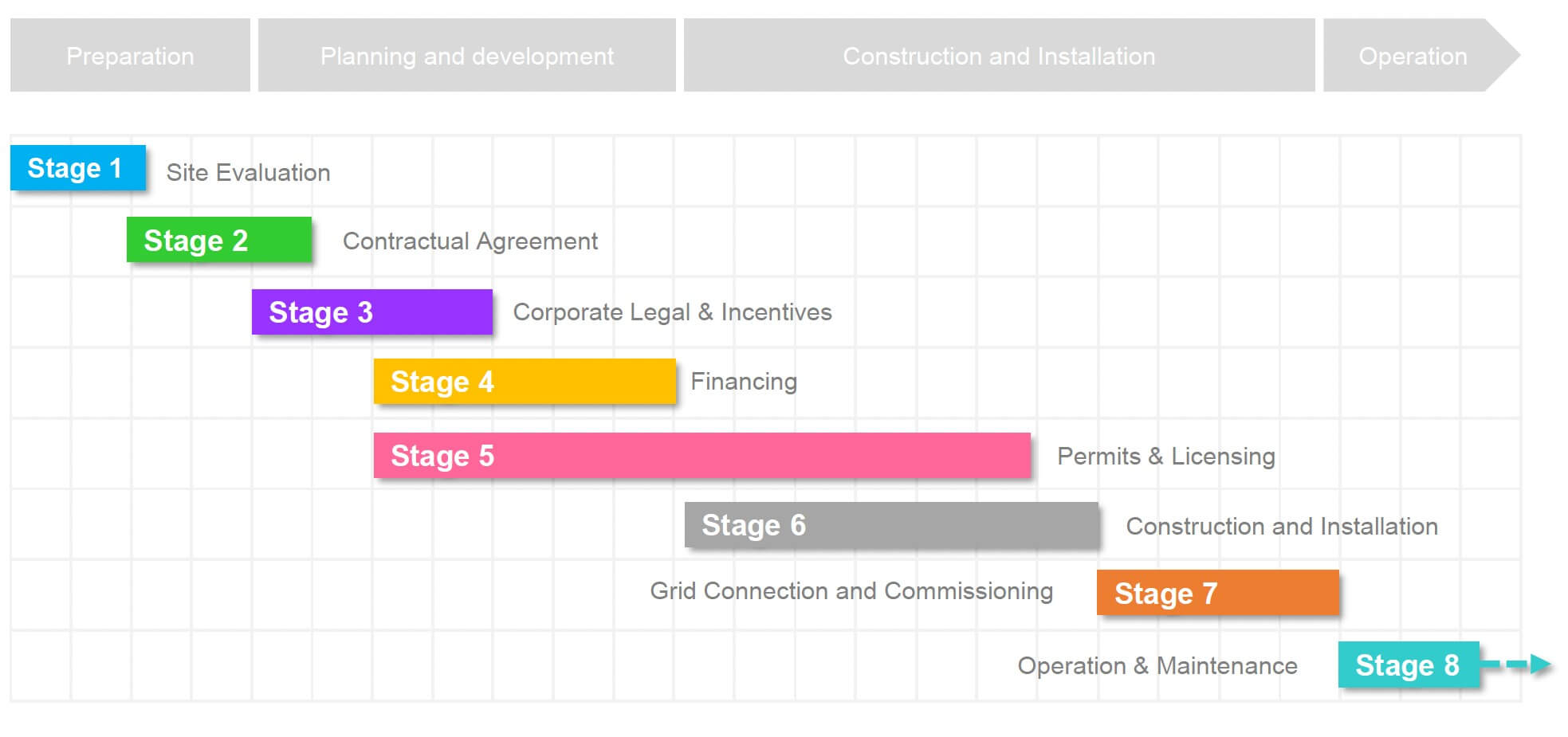
Task: Select the Planning and development phase
Action: (x=466, y=56)
